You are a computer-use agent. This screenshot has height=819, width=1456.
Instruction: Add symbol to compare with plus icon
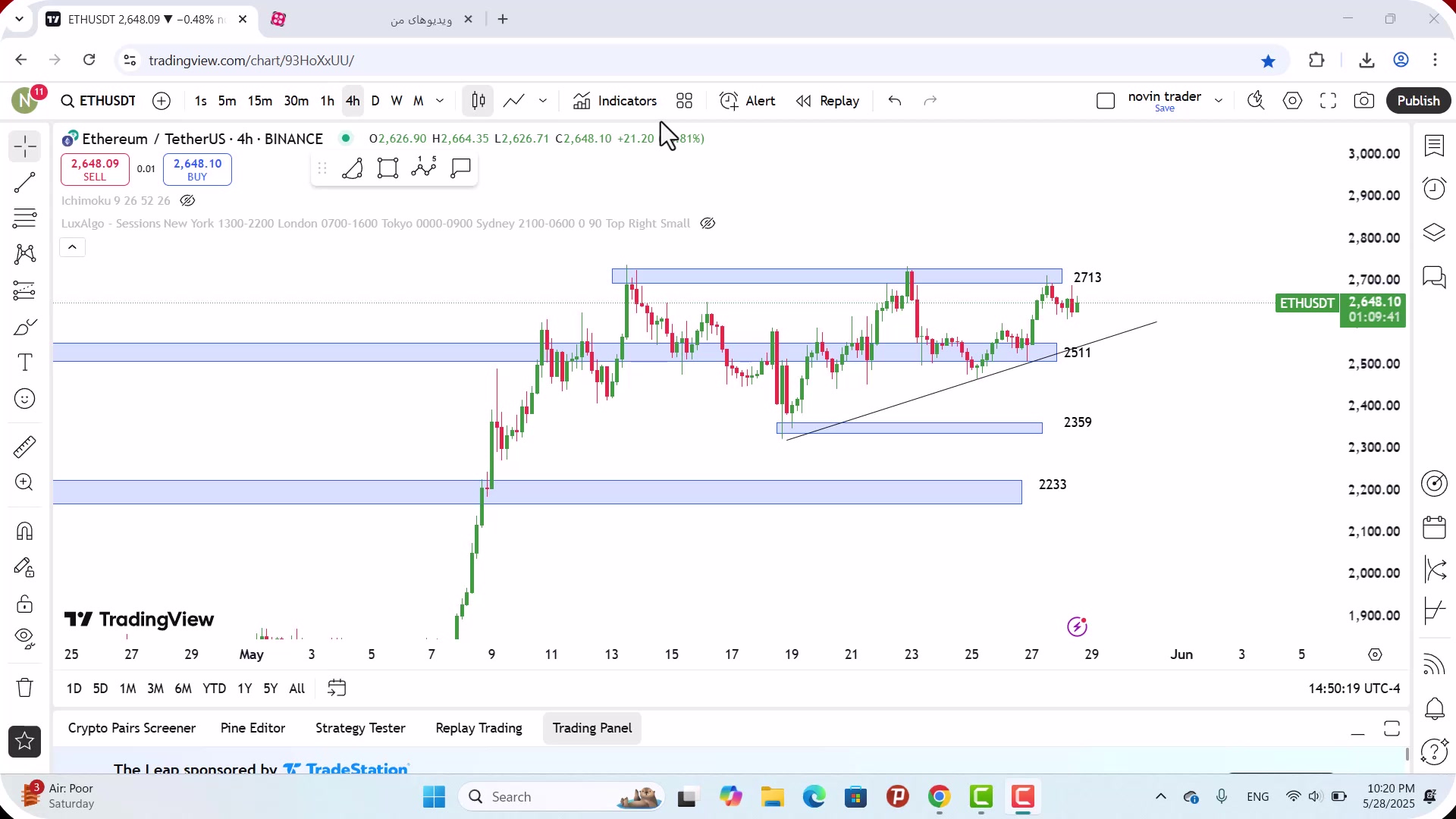pos(162,101)
